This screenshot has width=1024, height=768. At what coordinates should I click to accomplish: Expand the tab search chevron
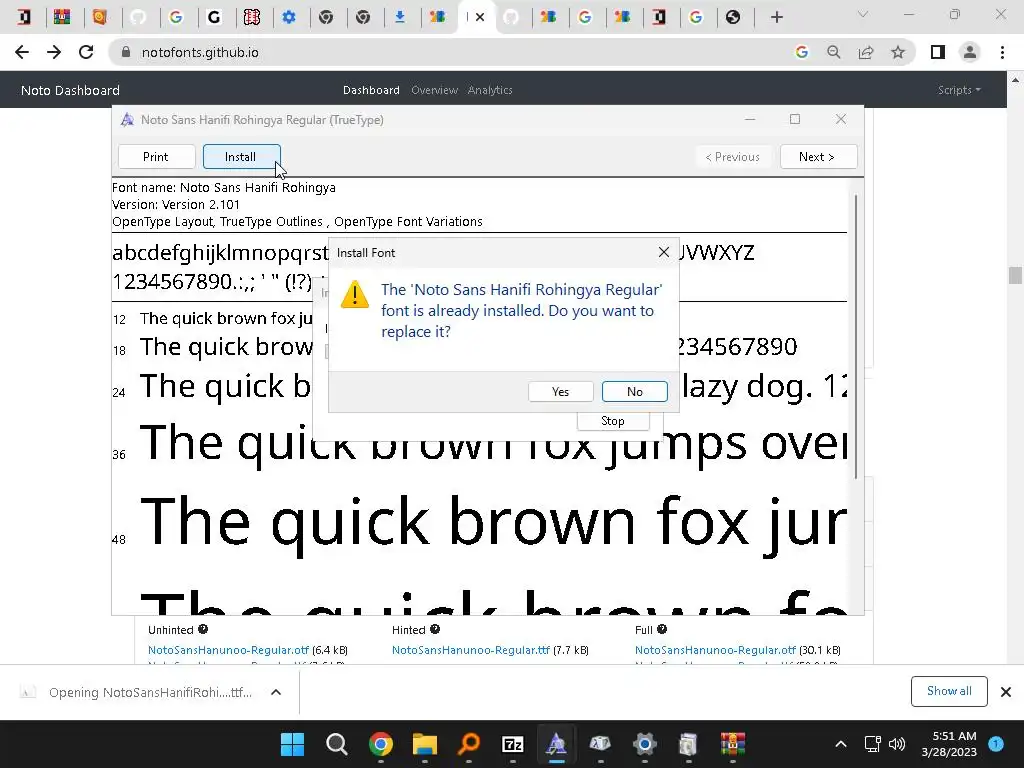point(863,14)
